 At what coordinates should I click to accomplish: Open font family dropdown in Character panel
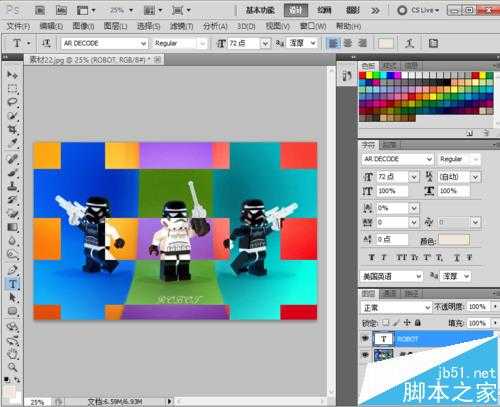tap(429, 159)
